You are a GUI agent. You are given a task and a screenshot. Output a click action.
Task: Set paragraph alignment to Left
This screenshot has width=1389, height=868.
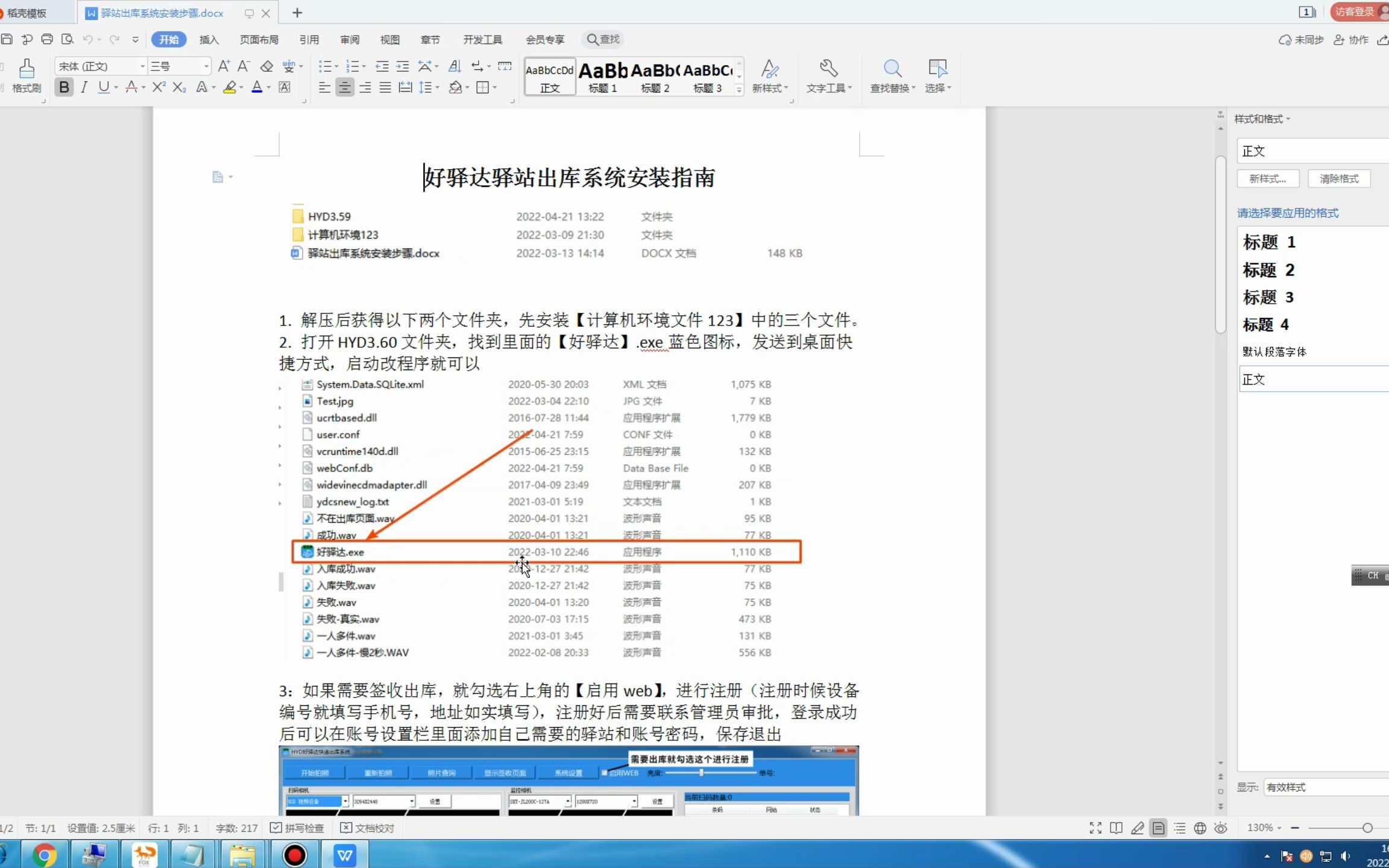point(324,87)
